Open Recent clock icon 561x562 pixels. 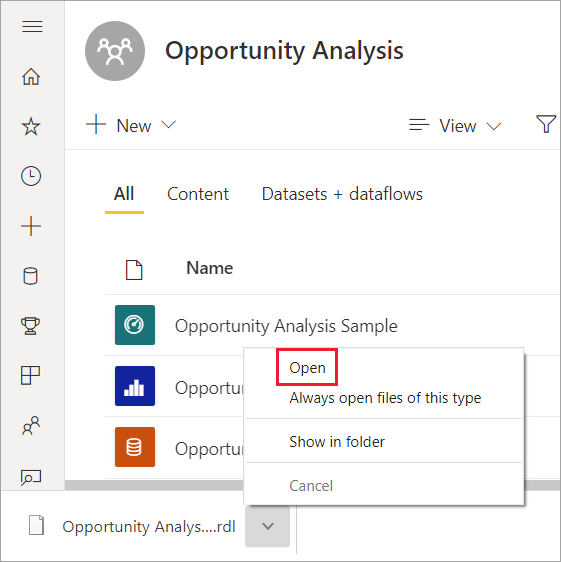[31, 176]
